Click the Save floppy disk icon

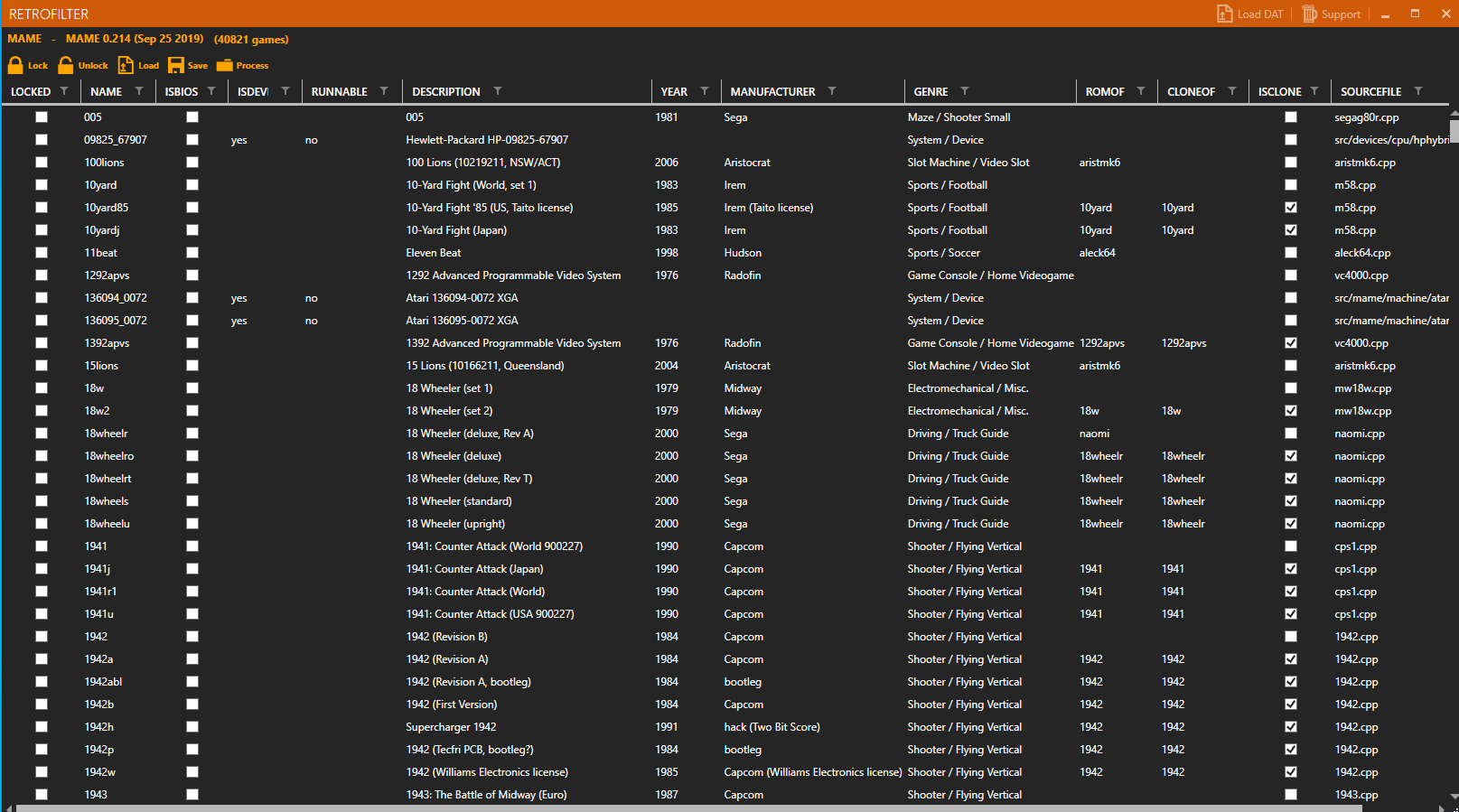tap(175, 65)
